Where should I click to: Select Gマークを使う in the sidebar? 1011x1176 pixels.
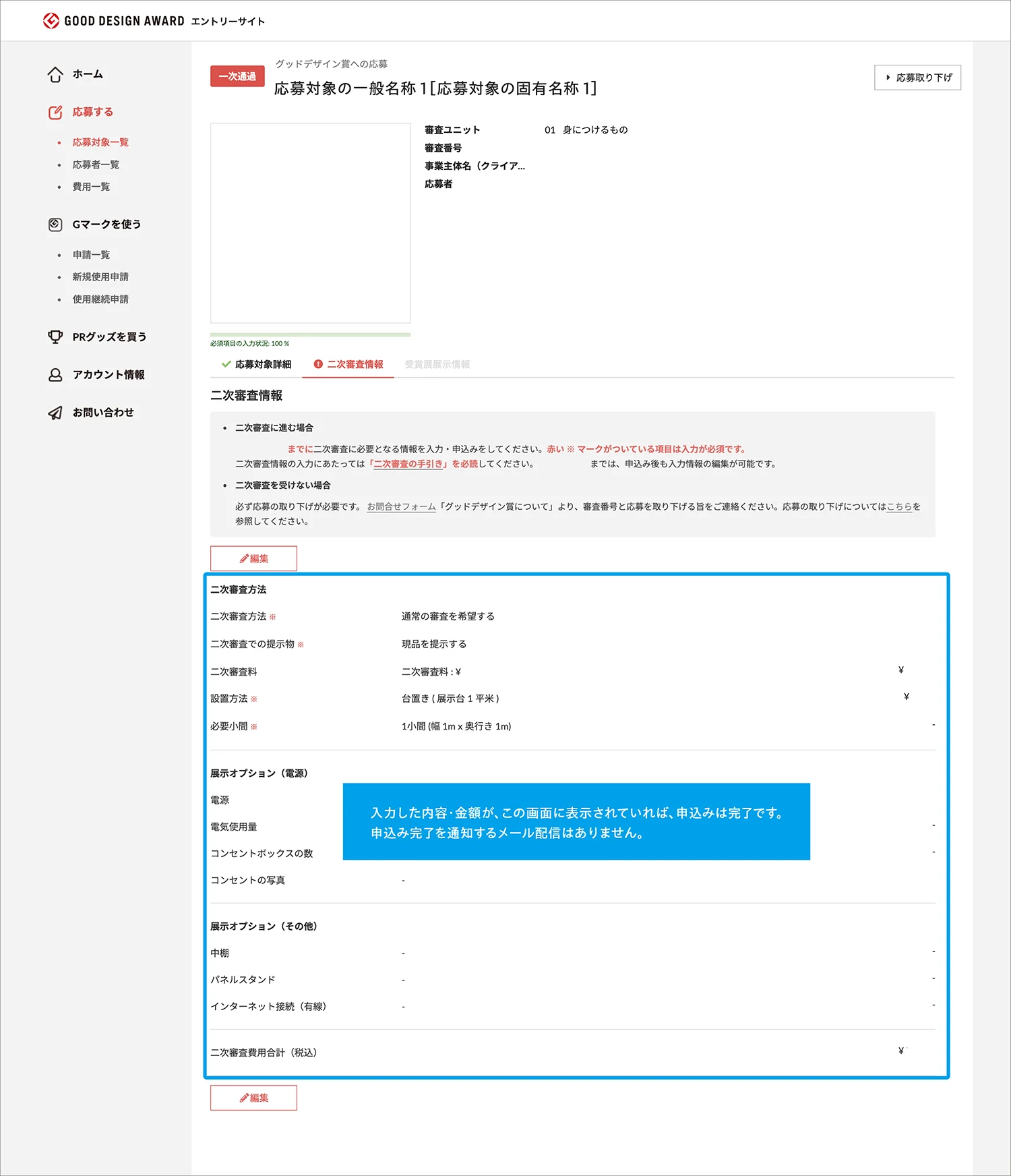[106, 224]
